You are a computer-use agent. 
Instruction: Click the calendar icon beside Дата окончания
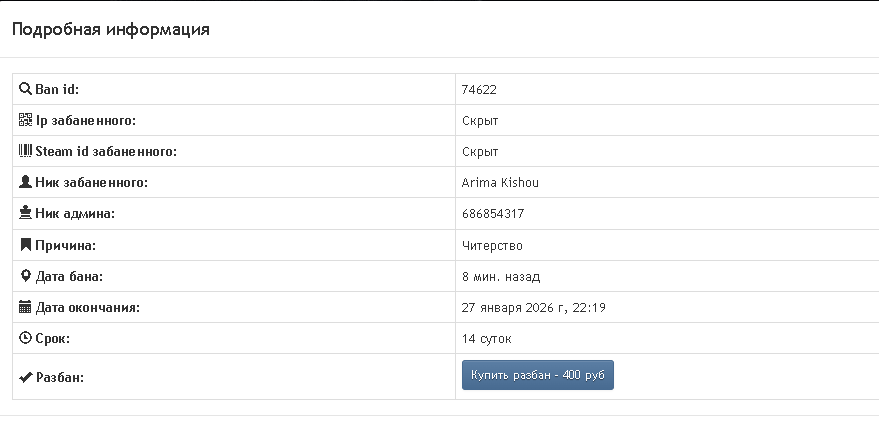point(26,307)
